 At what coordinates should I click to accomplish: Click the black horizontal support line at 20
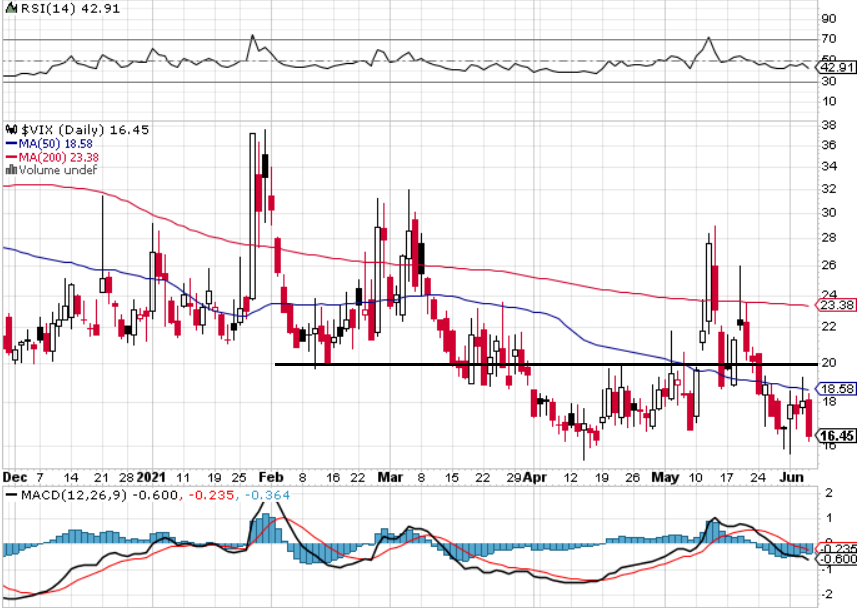tap(540, 365)
